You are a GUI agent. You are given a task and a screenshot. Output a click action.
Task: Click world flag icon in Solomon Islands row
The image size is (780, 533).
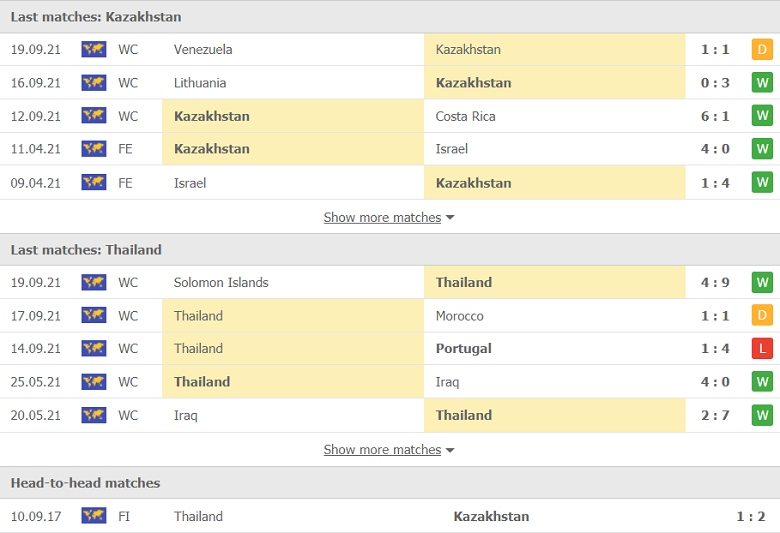tap(94, 282)
